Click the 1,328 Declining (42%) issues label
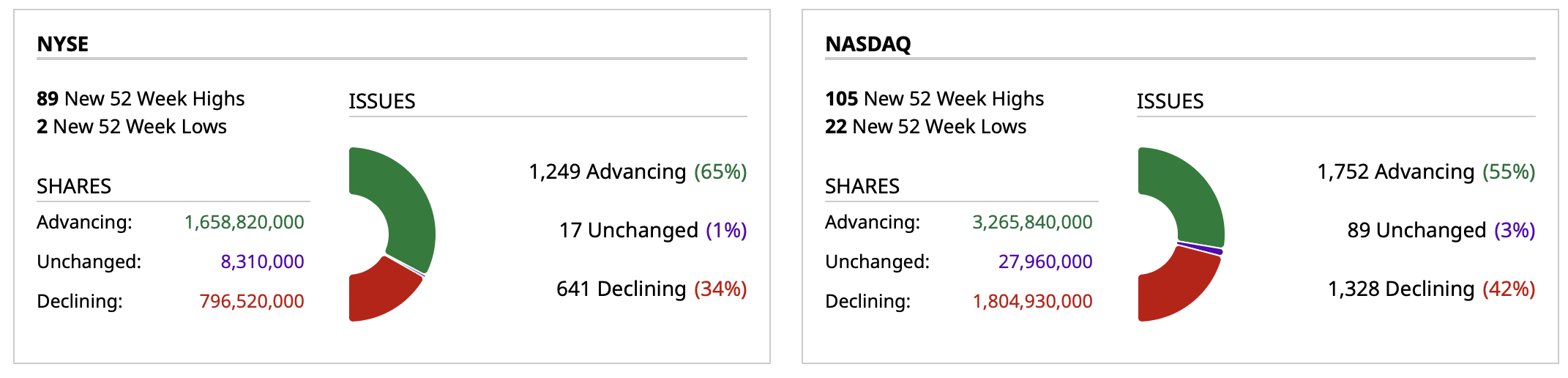1568x378 pixels. [x=1431, y=289]
